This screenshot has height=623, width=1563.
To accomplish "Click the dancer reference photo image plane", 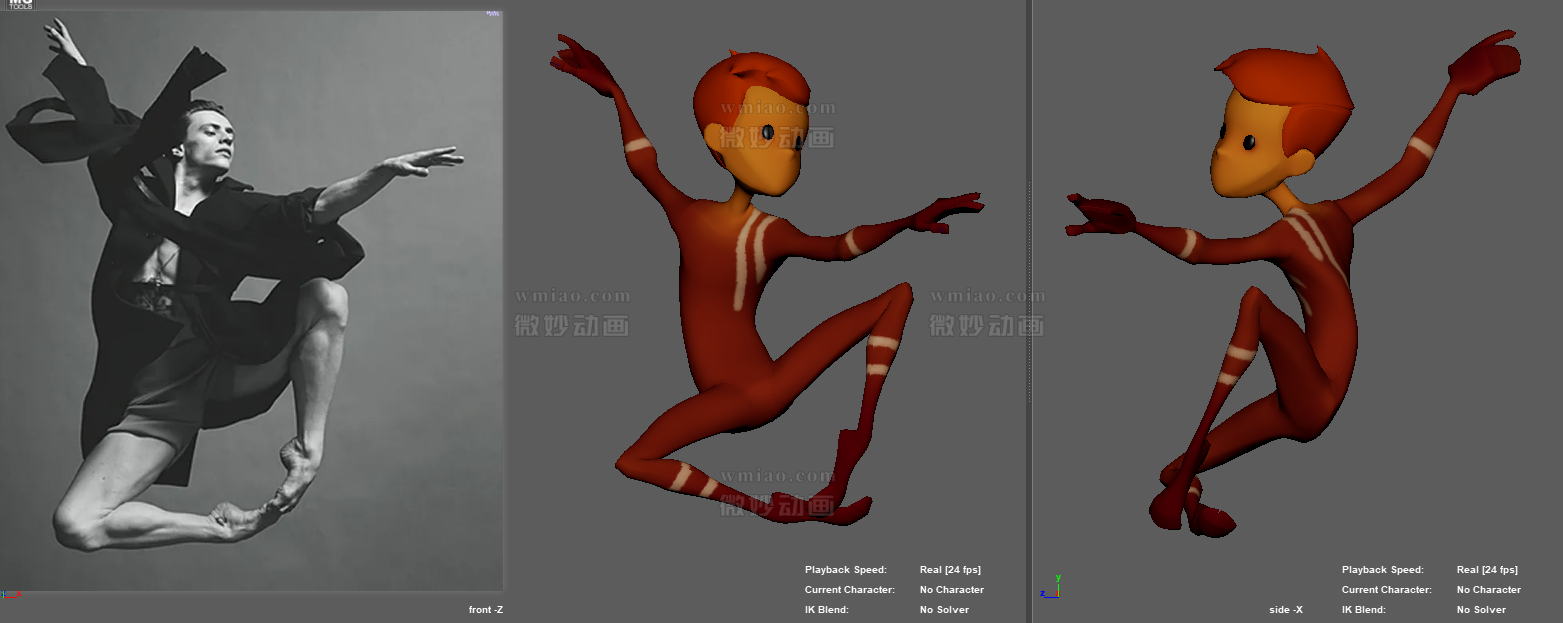I will tap(250, 300).
